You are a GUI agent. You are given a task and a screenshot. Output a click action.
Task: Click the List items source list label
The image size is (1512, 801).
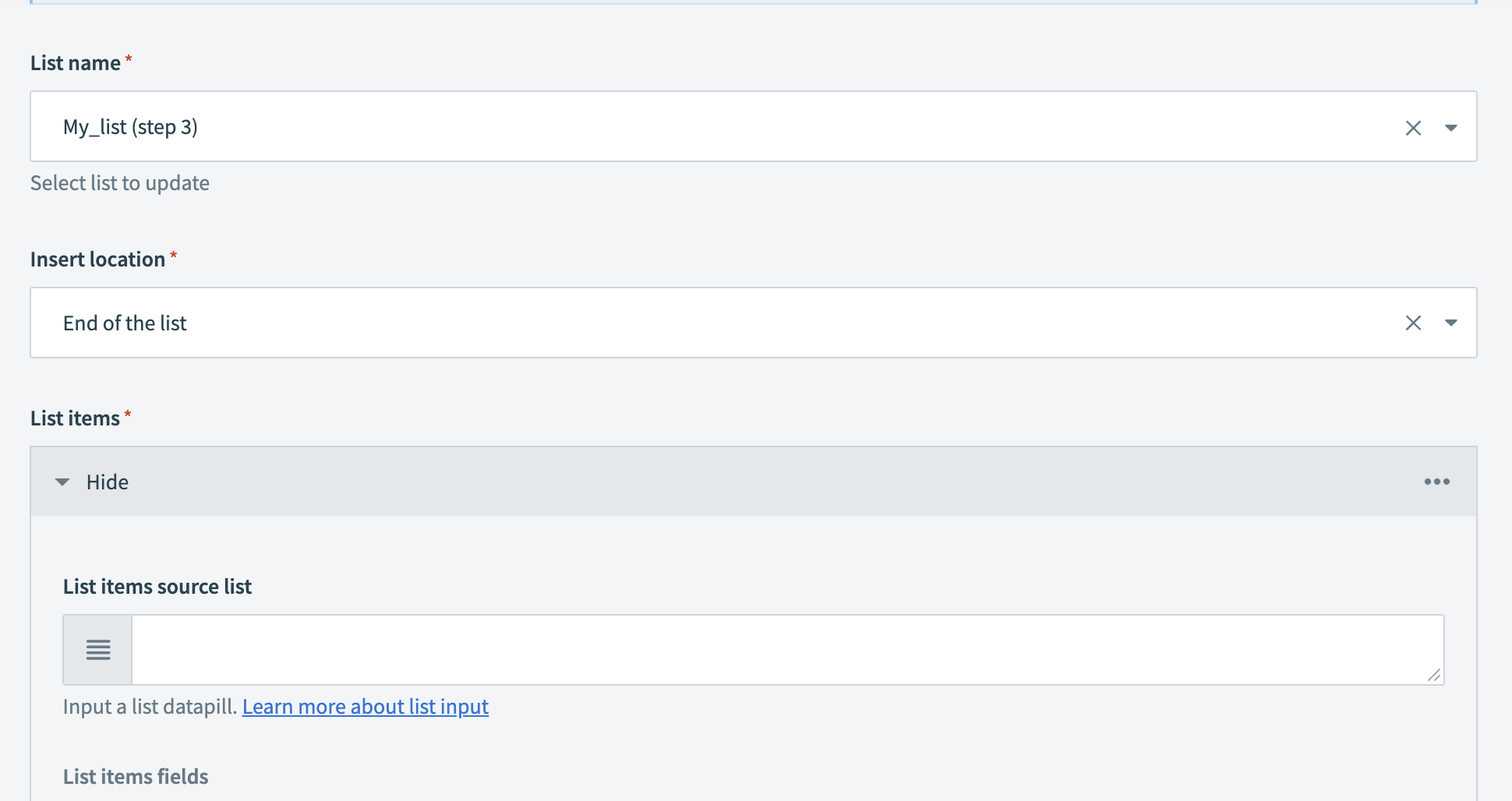click(x=157, y=587)
